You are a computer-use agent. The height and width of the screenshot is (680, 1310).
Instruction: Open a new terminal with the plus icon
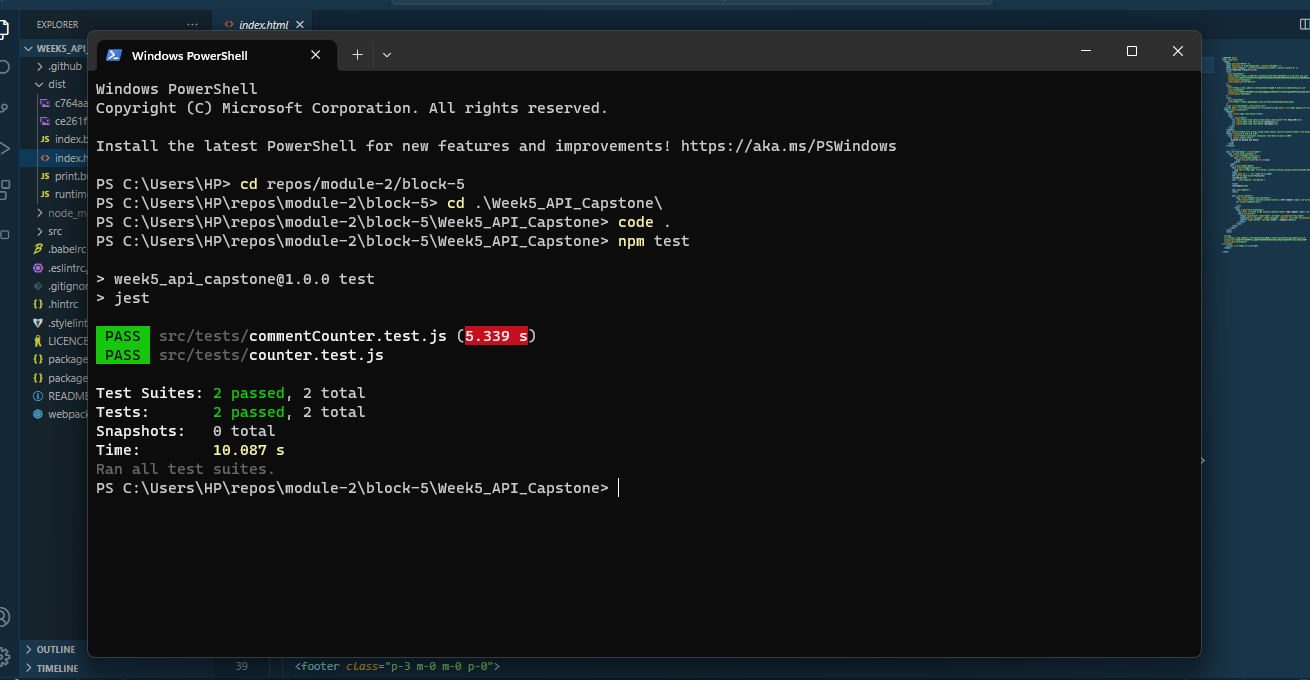[357, 55]
